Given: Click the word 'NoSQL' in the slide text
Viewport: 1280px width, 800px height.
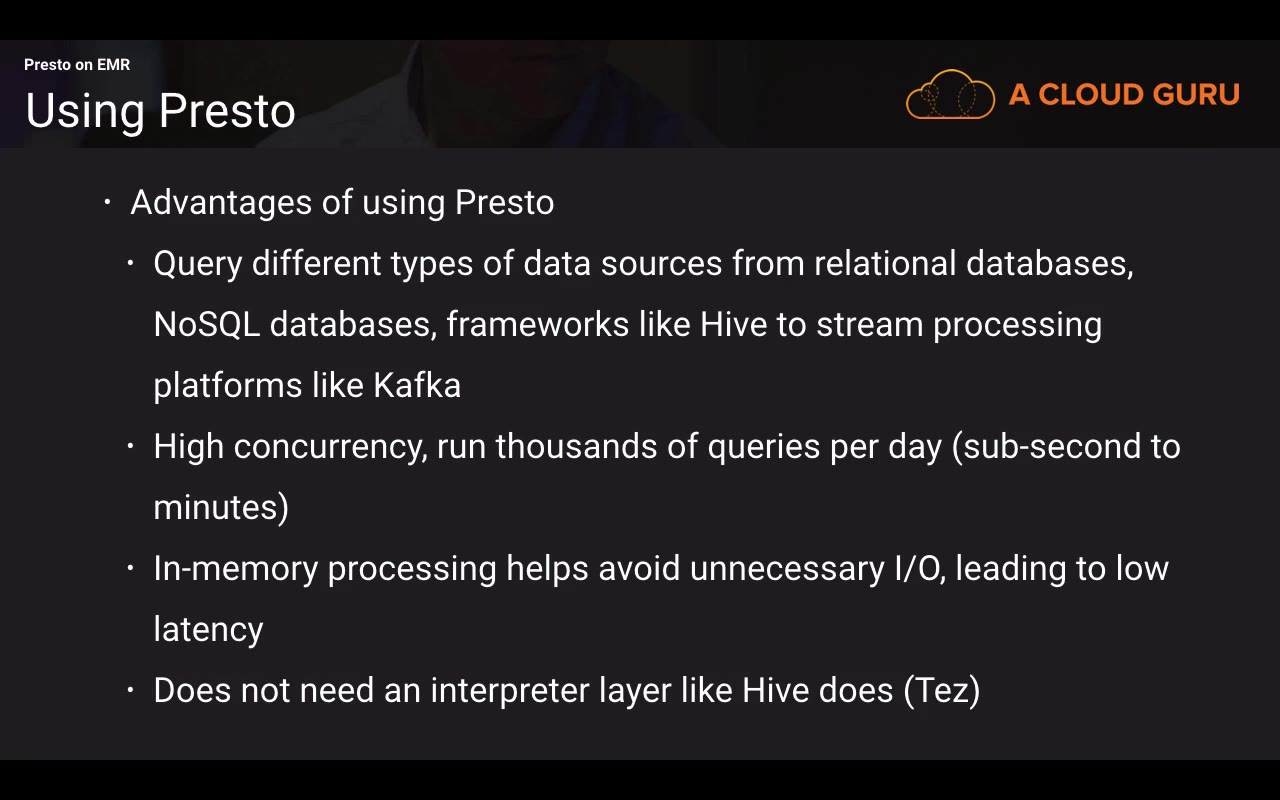Looking at the screenshot, I should pos(207,324).
